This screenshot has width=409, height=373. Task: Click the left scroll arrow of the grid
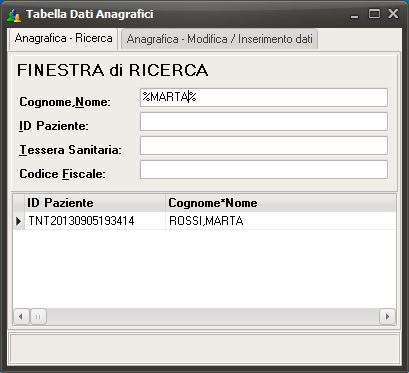(21, 316)
